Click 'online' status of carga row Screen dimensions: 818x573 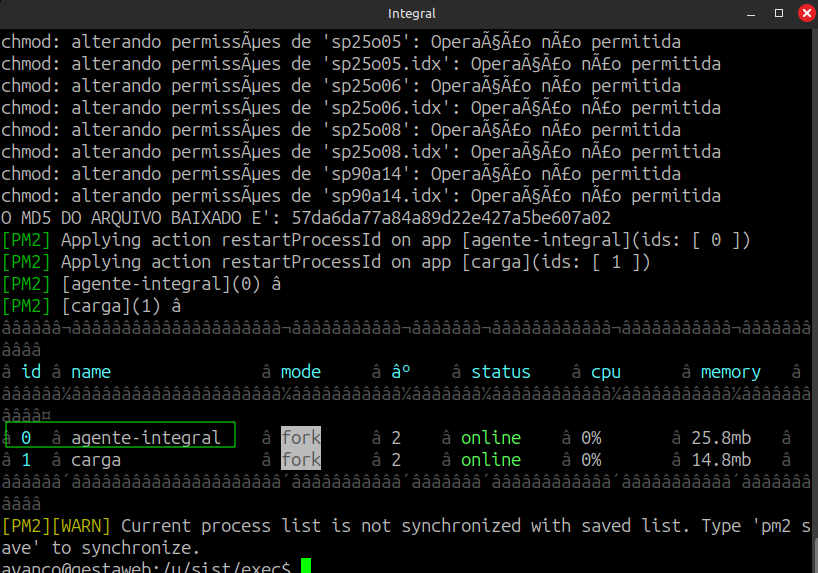click(491, 459)
